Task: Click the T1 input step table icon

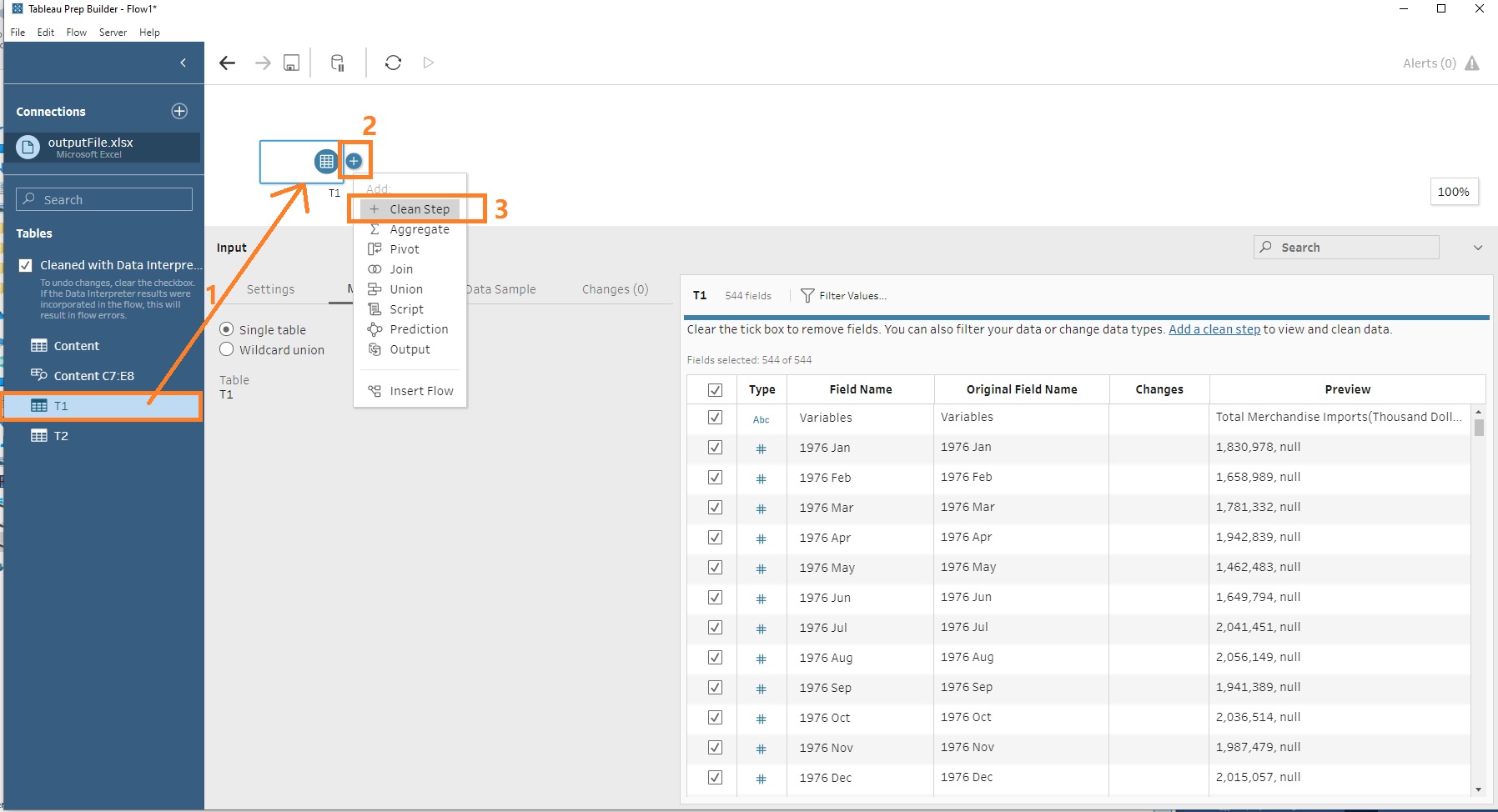Action: click(x=326, y=161)
